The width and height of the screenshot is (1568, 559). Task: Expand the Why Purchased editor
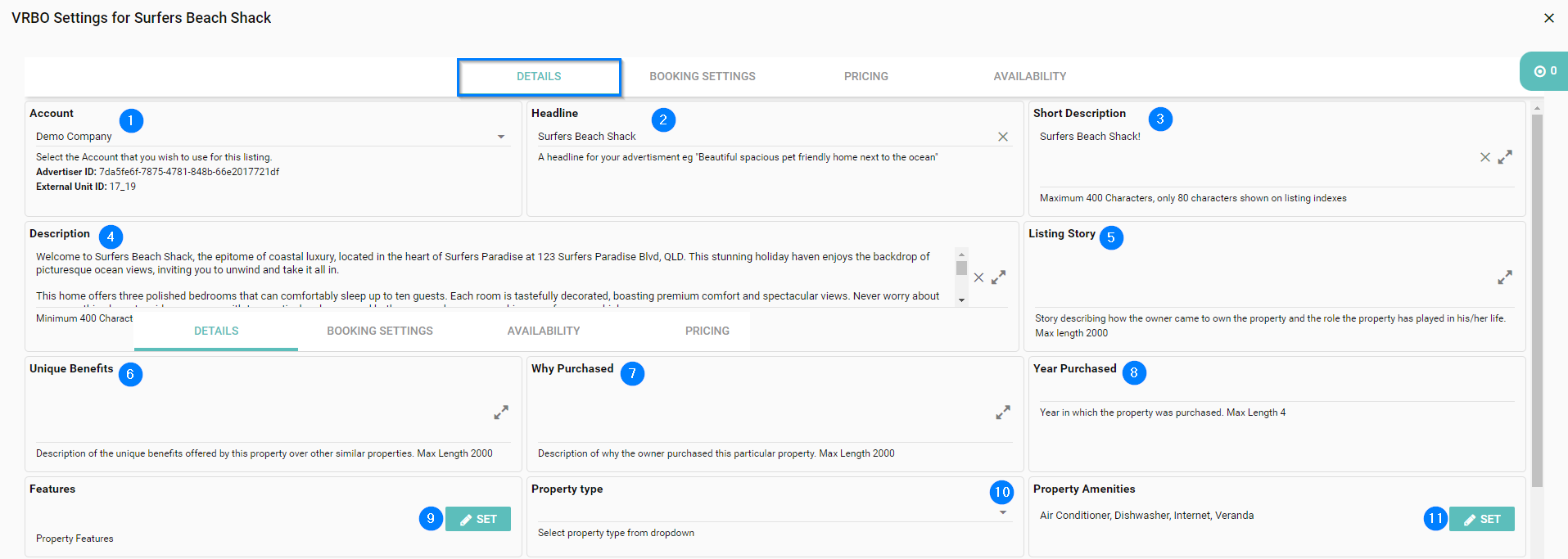[1002, 412]
